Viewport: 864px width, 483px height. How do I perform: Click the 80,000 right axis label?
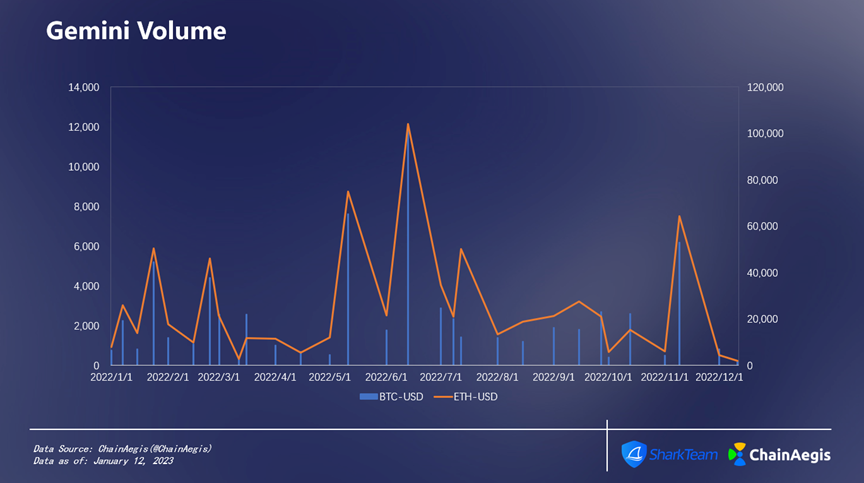pos(763,180)
